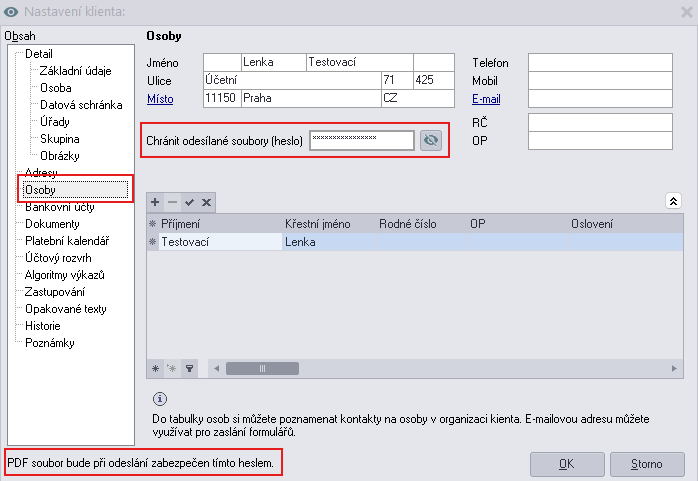The height and width of the screenshot is (481, 698).
Task: Click the first asterisk icon below the table
Action: (x=155, y=368)
